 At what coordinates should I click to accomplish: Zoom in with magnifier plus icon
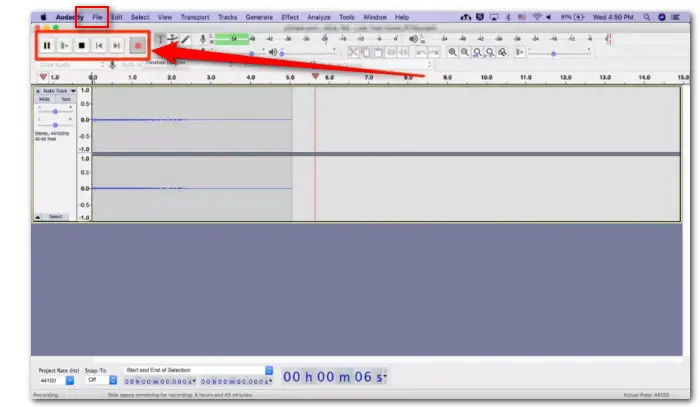pyautogui.click(x=452, y=52)
